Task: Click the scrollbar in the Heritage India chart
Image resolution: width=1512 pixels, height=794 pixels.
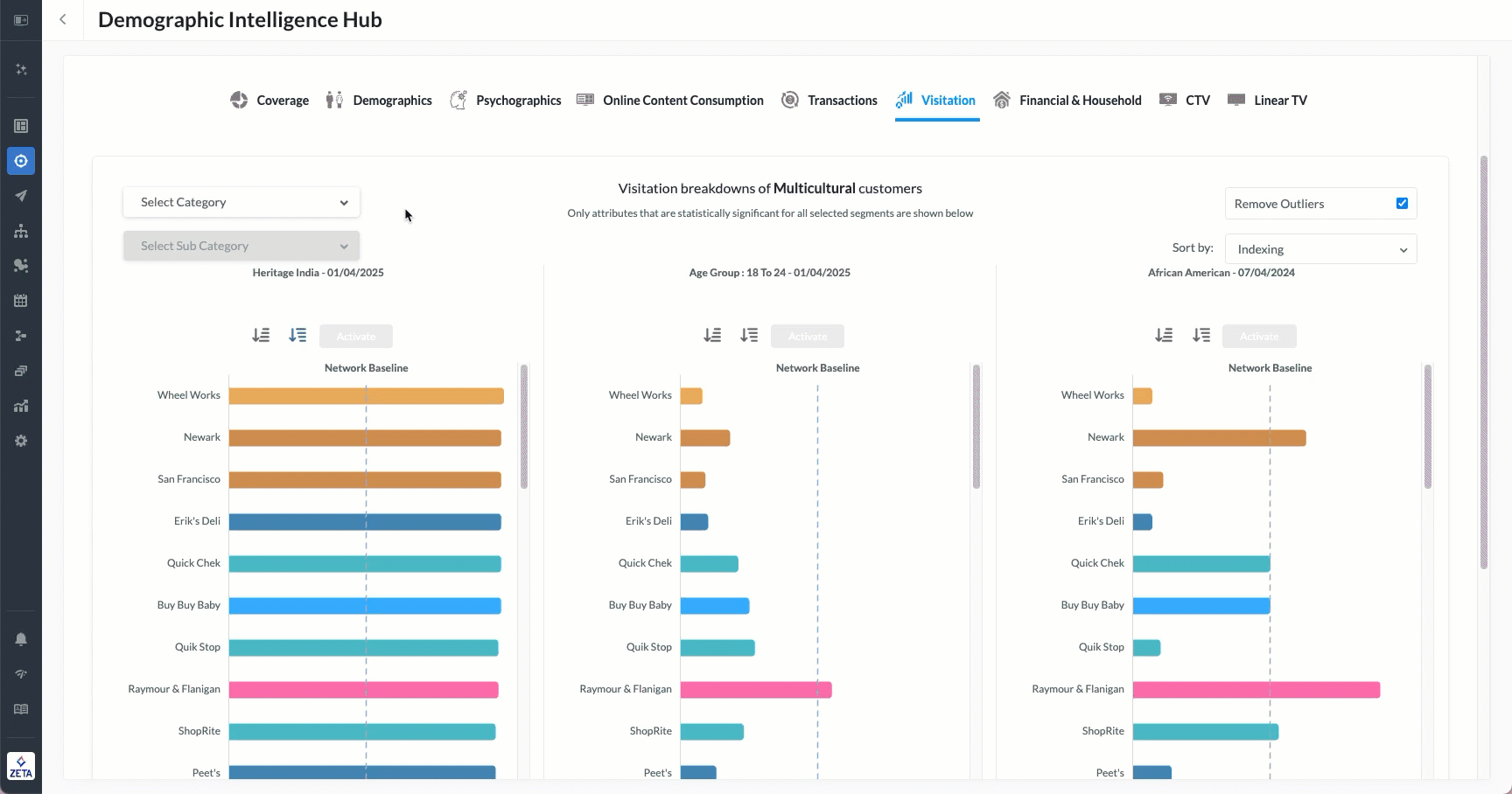Action: 524,427
